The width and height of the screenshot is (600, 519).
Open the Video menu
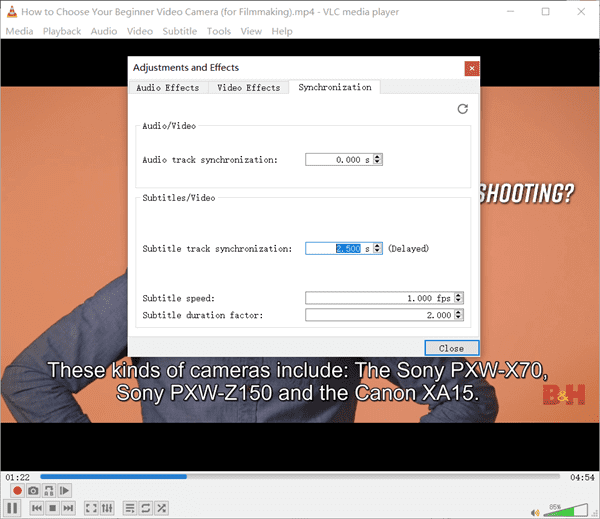(x=140, y=31)
